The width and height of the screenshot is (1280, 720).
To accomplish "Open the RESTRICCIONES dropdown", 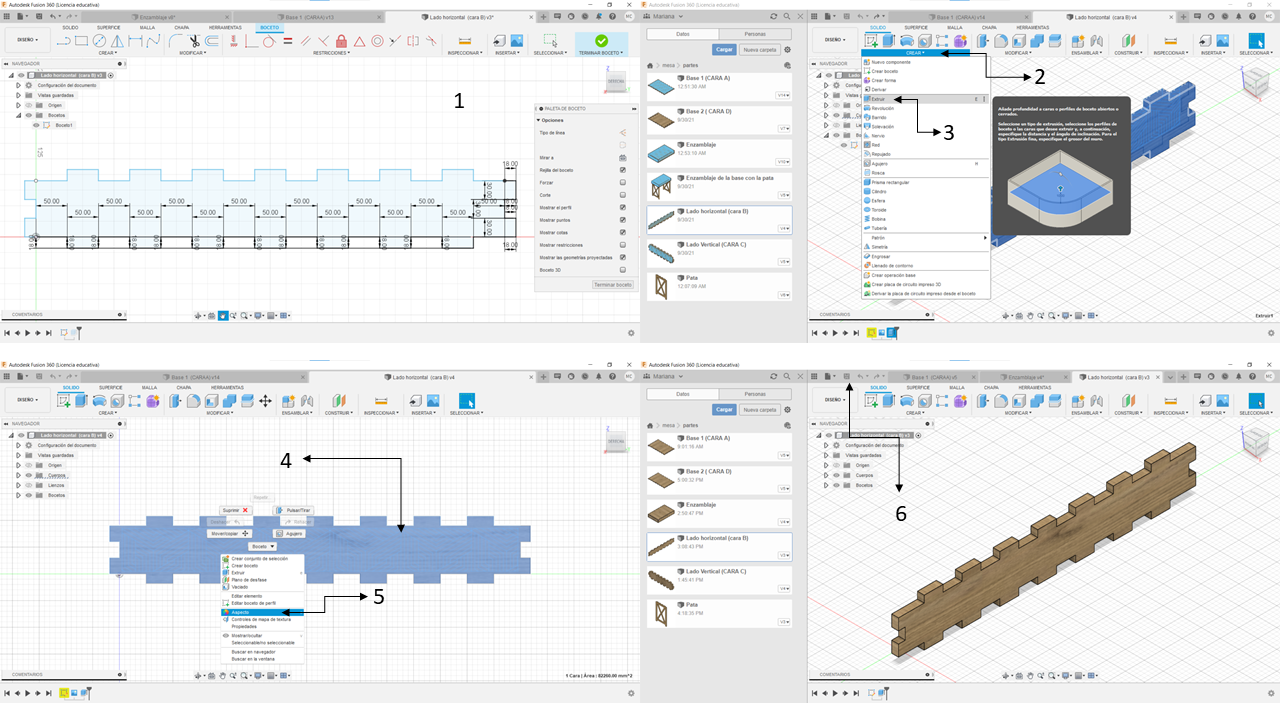I will tap(330, 53).
